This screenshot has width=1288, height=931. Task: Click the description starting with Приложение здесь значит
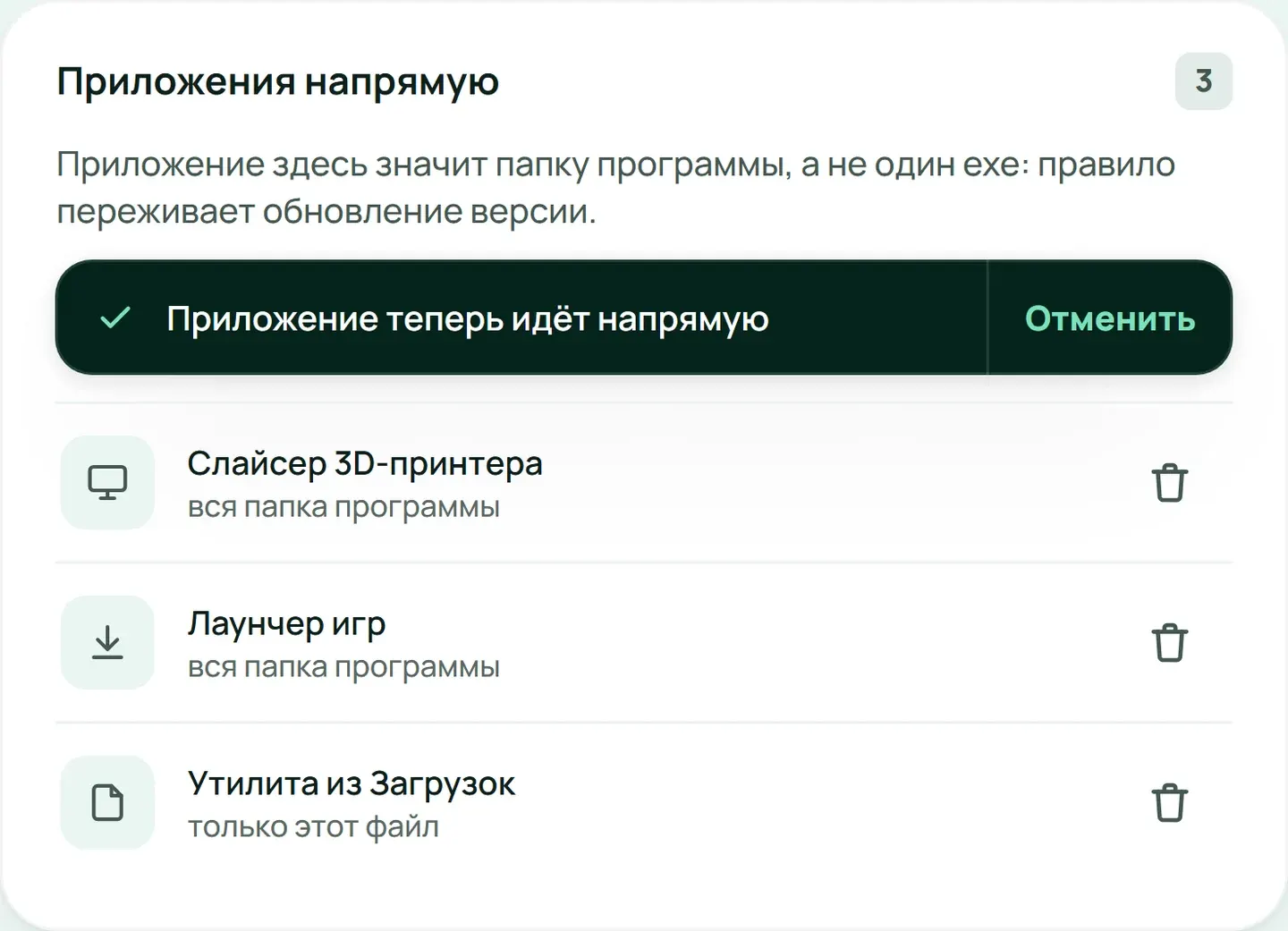615,188
